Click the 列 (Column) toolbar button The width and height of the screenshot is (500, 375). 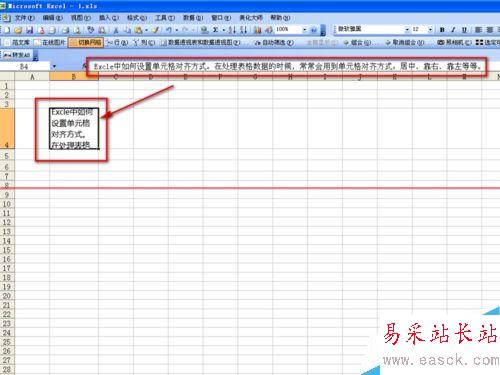(144, 43)
